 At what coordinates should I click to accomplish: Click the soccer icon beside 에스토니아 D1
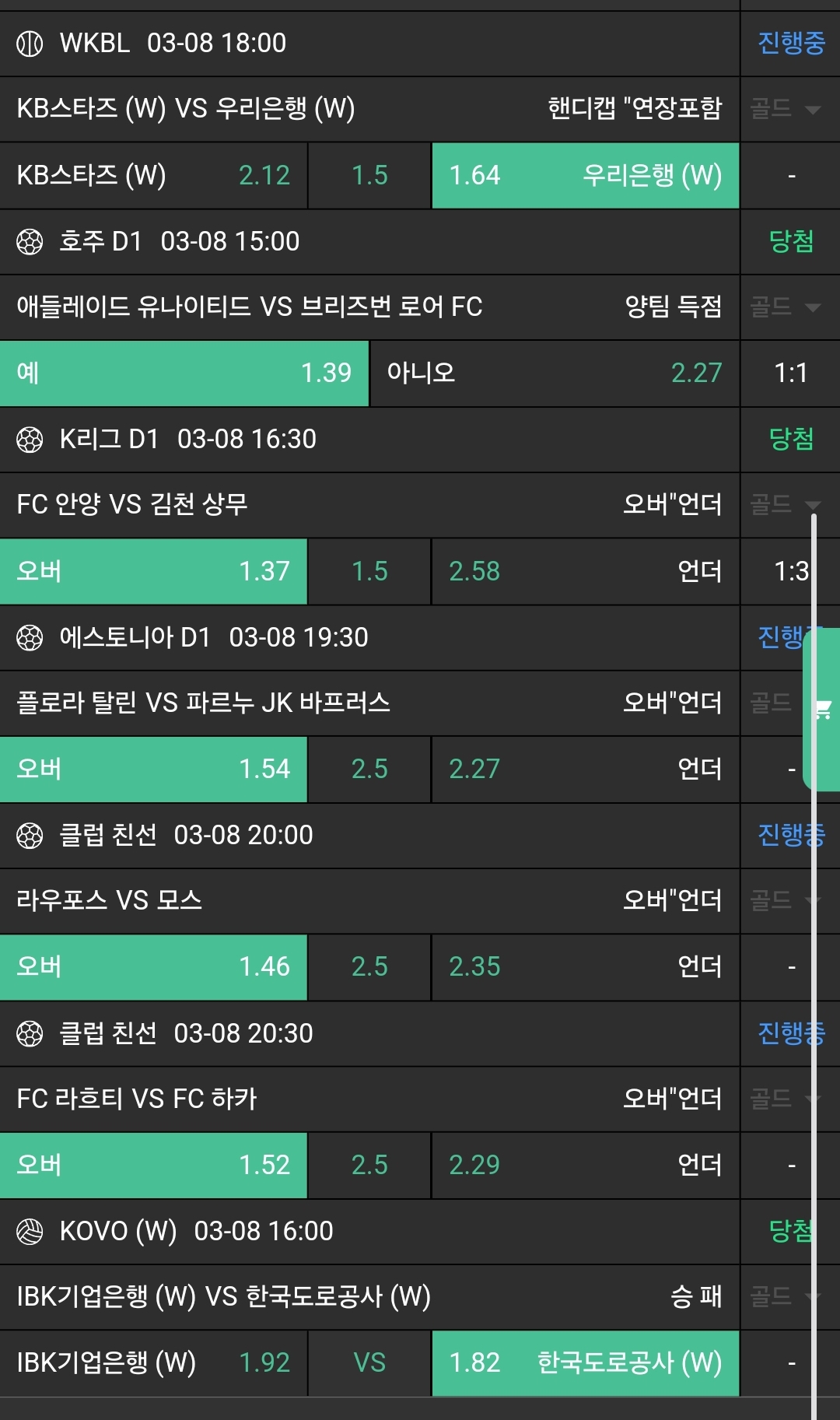pos(30,638)
